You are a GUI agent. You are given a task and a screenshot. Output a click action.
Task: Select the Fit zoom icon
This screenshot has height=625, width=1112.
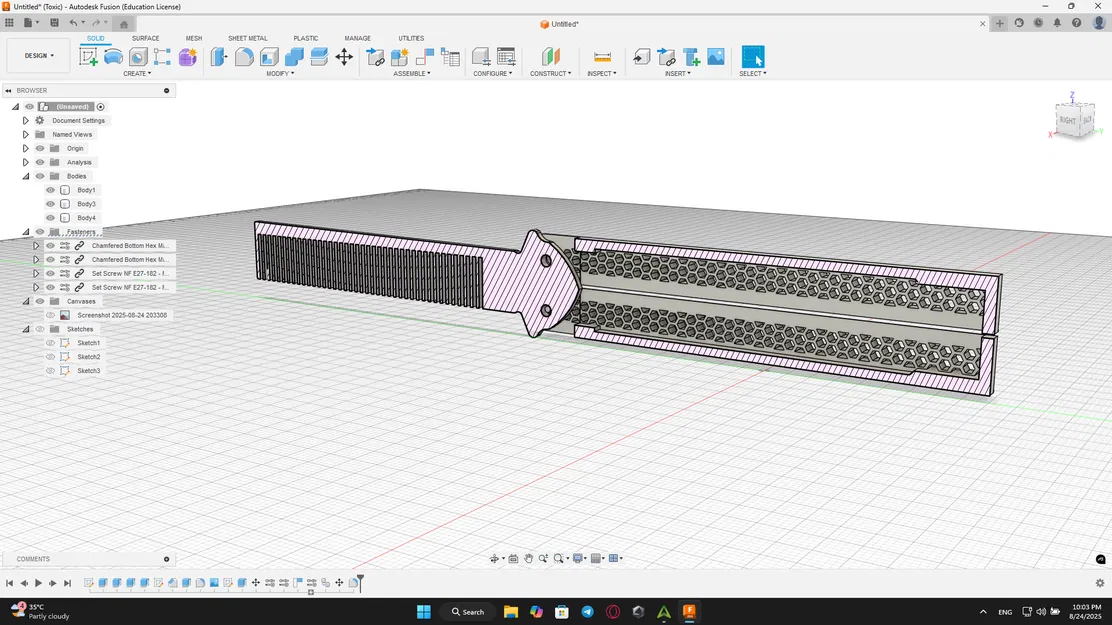coord(558,558)
